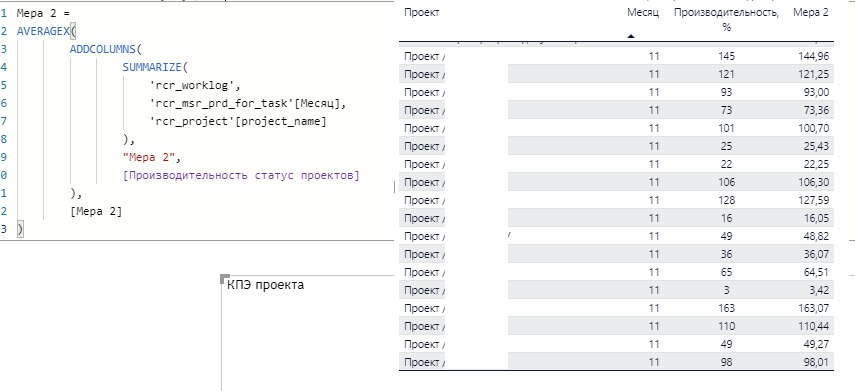Viewport: 855px width, 391px height.
Task: Select the Мера 2 value 163,07
Action: click(x=814, y=308)
